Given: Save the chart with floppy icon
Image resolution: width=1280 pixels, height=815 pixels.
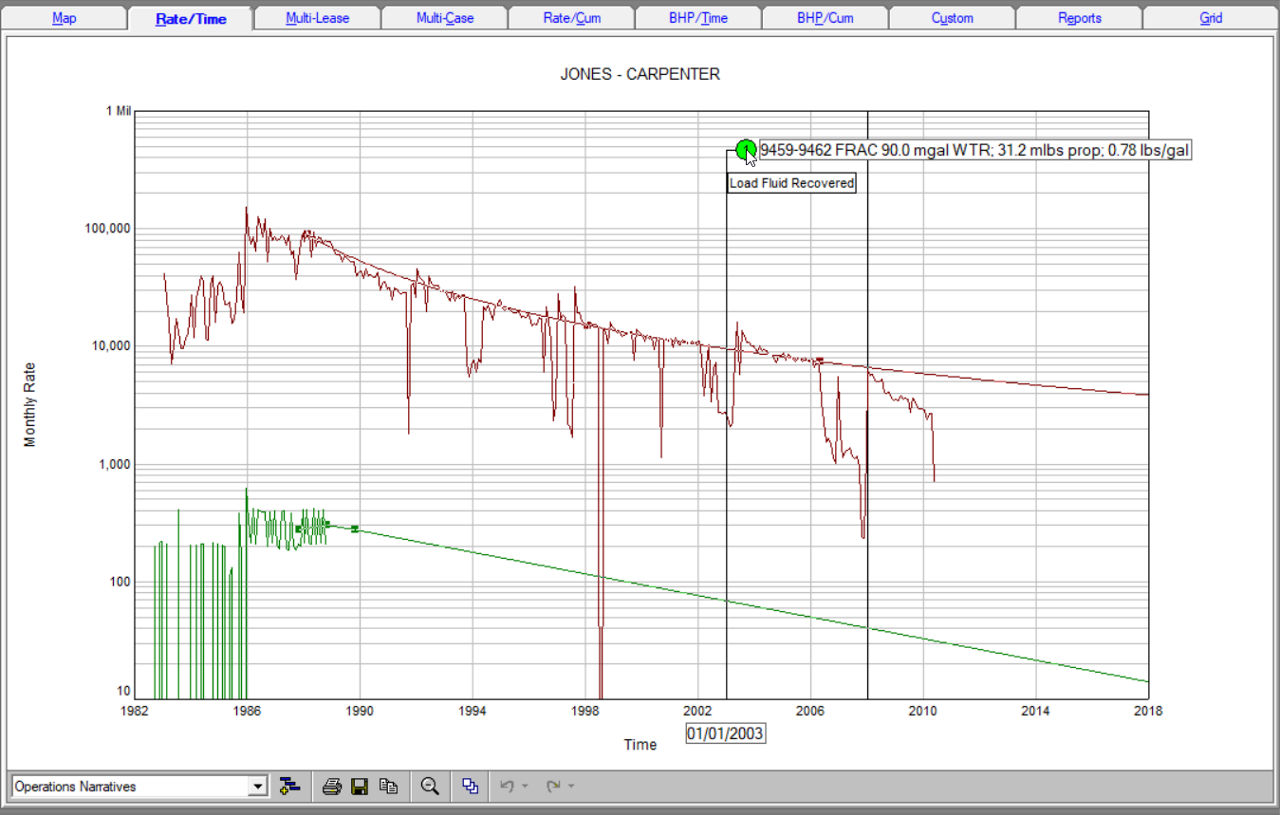Looking at the screenshot, I should (x=360, y=786).
